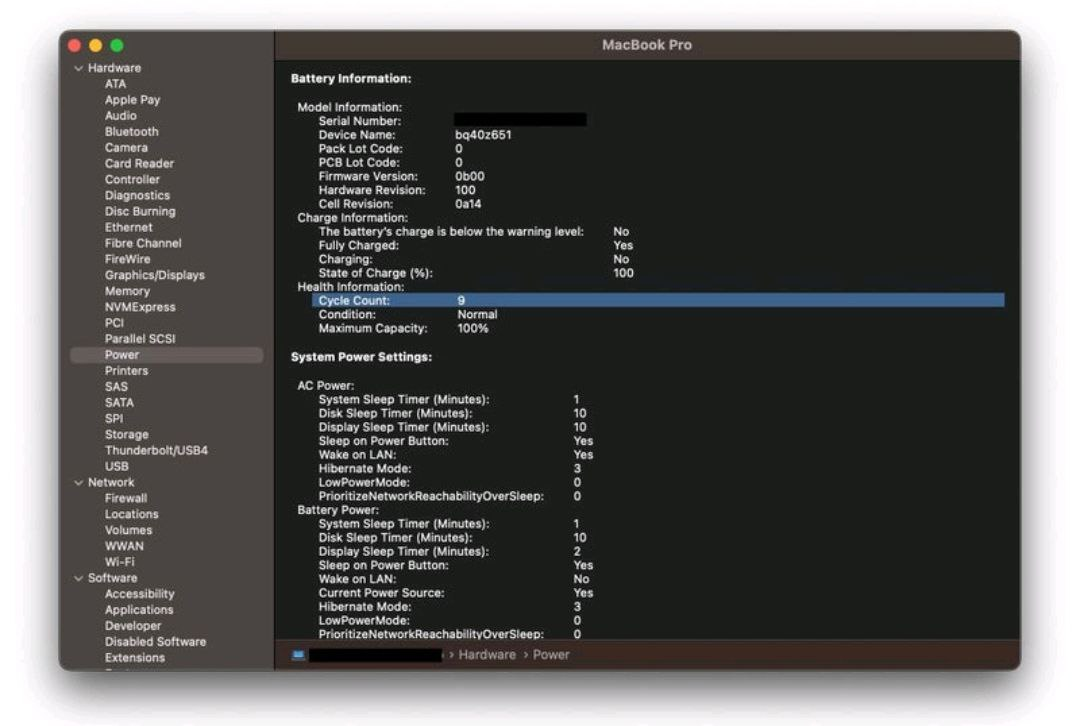Select the Hardware category label
The image size is (1079, 726).
click(x=114, y=68)
